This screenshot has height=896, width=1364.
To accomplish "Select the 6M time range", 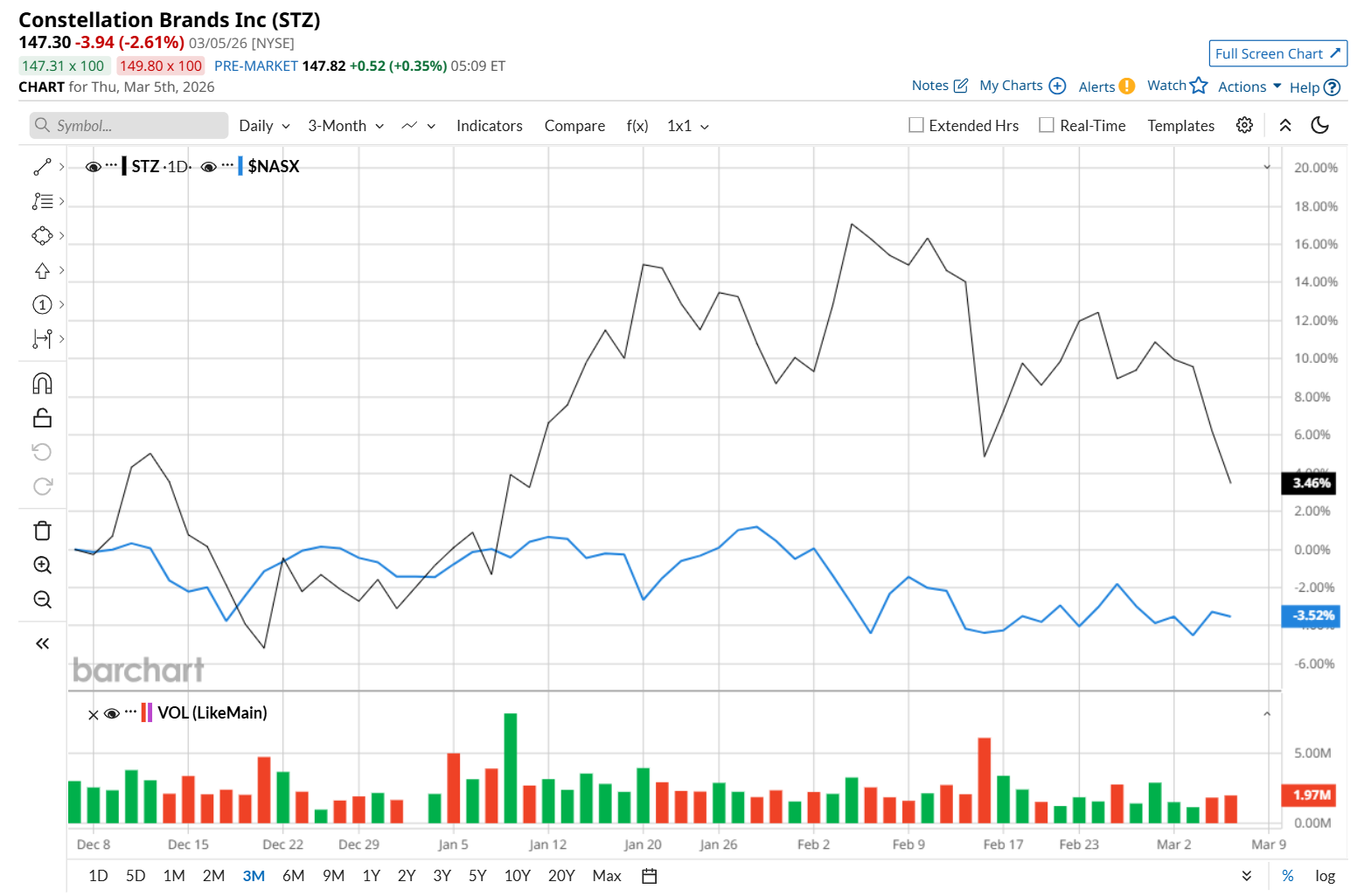I will [x=294, y=876].
